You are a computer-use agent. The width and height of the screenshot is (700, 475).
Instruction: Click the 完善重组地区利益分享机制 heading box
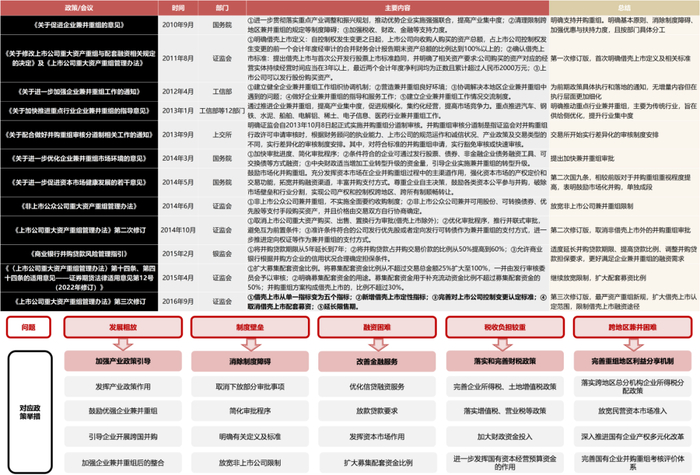[x=632, y=361]
